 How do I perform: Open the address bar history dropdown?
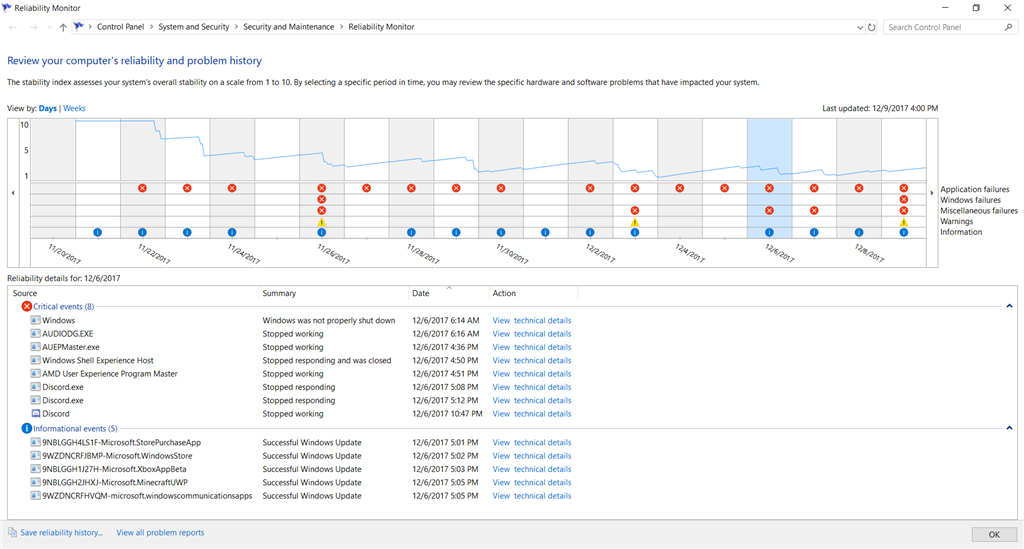coord(859,27)
